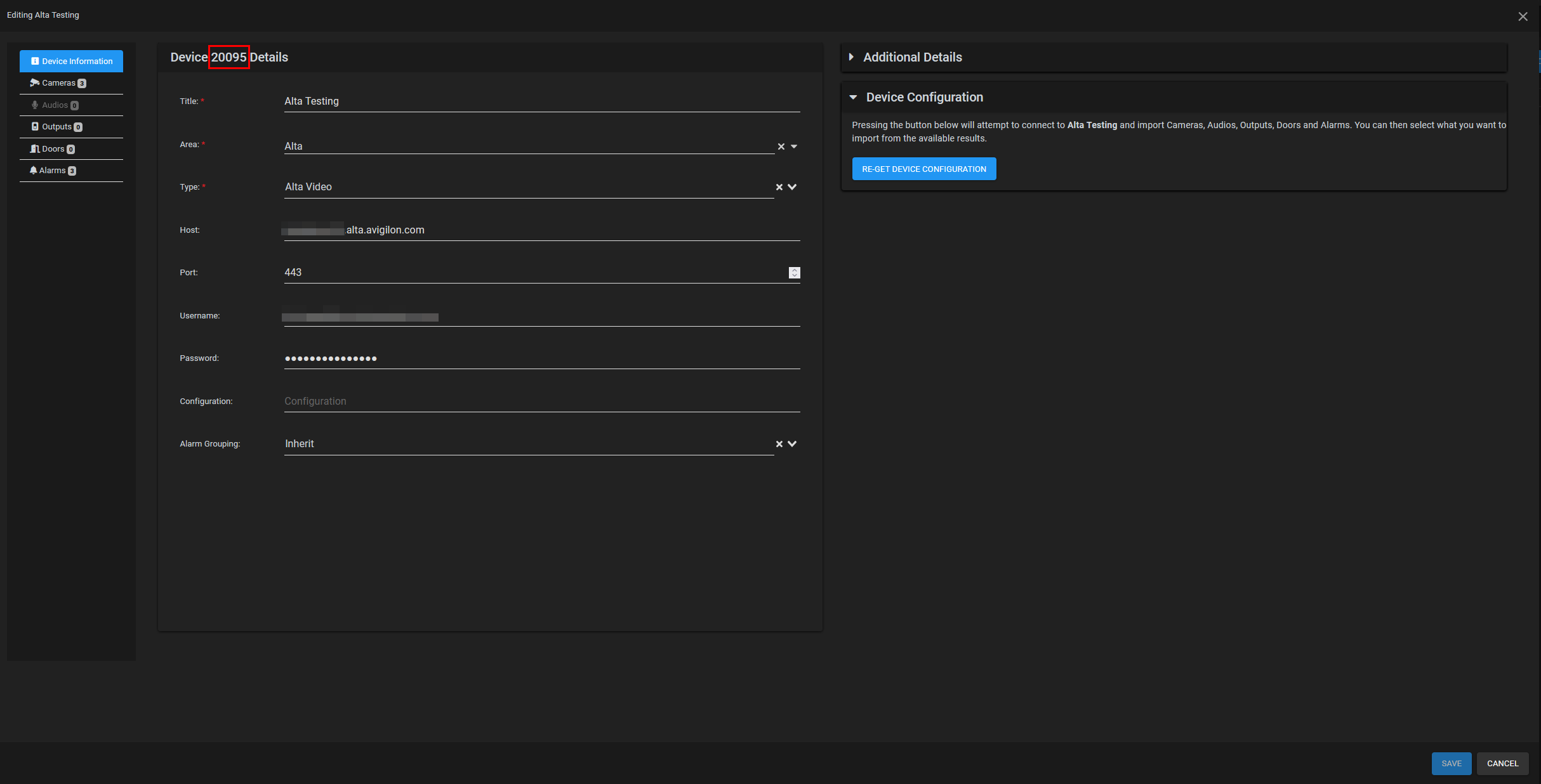The width and height of the screenshot is (1541, 784).
Task: Open the Area dropdown arrow
Action: [794, 147]
